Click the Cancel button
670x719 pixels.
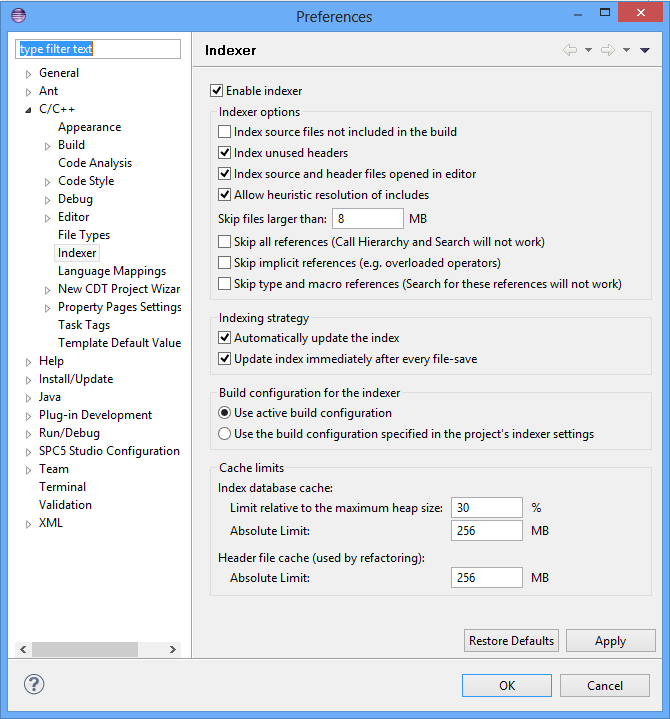click(x=605, y=686)
